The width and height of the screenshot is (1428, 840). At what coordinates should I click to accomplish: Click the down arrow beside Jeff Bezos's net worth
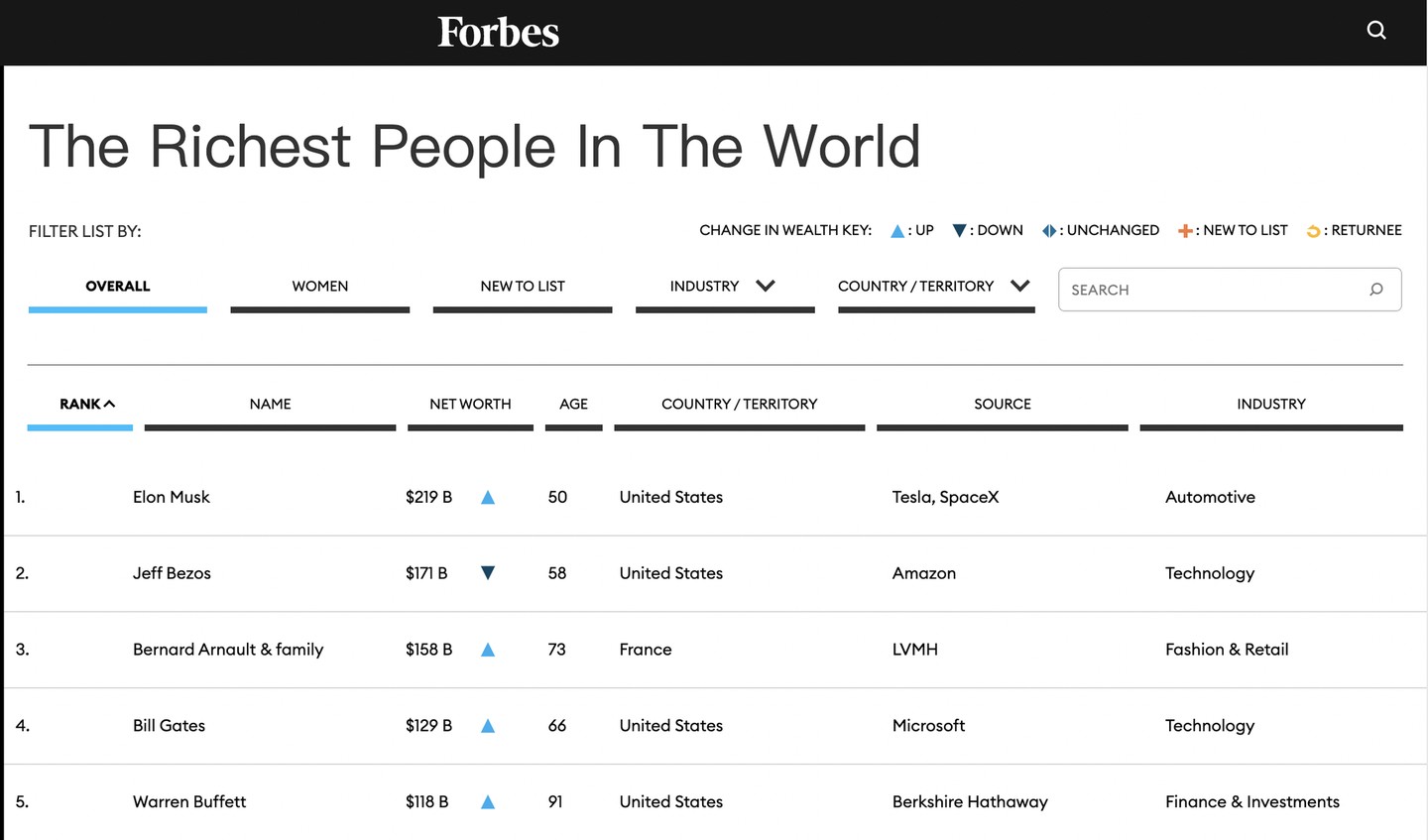pyautogui.click(x=488, y=573)
